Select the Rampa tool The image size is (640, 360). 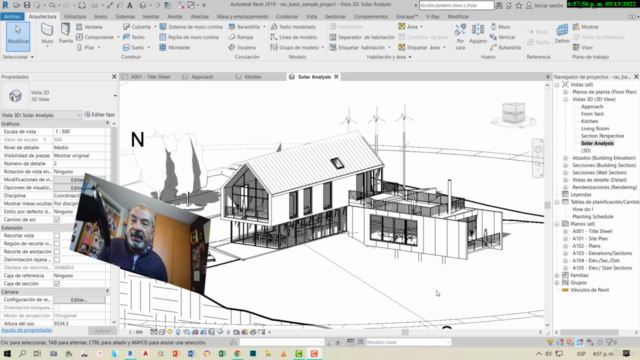click(x=241, y=37)
